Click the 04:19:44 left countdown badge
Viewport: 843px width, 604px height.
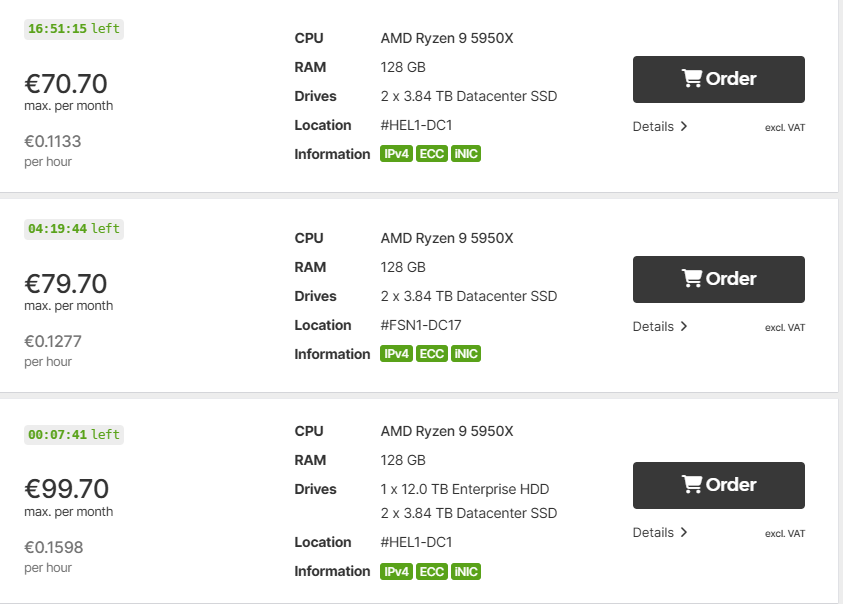point(74,229)
